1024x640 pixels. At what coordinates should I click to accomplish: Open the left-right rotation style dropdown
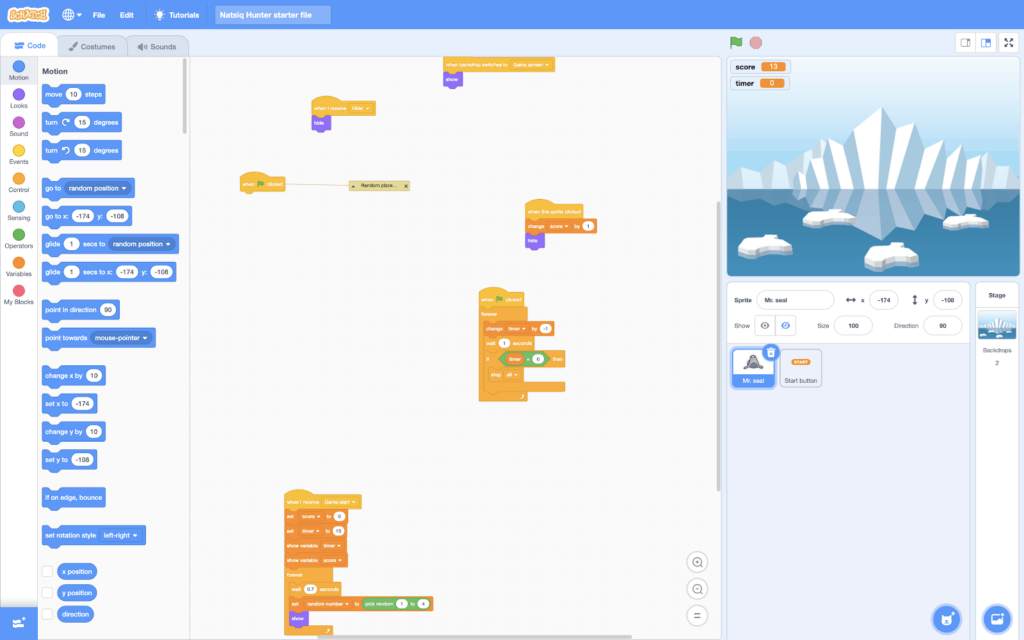121,536
